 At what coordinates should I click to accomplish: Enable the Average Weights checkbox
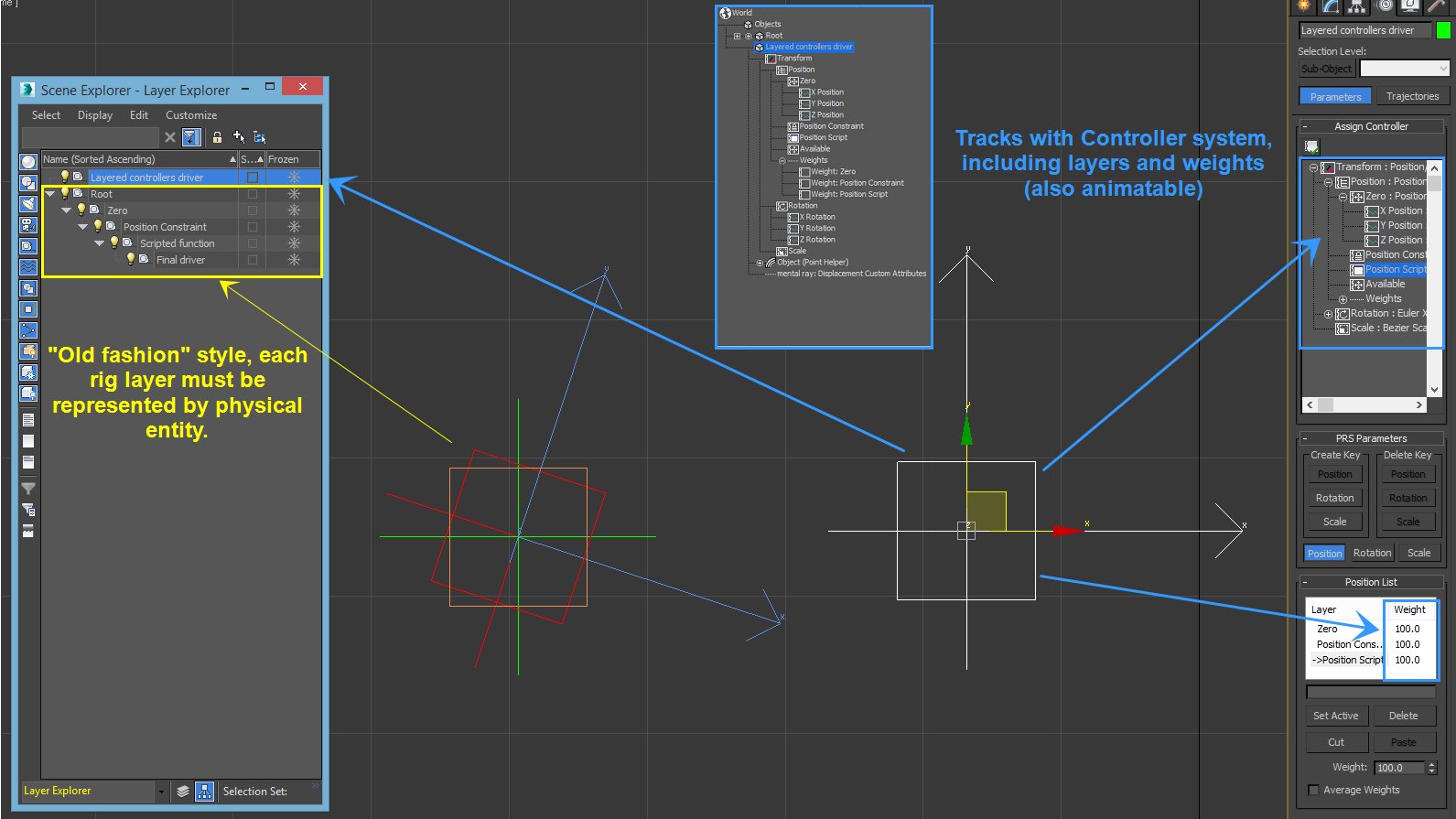(1314, 790)
